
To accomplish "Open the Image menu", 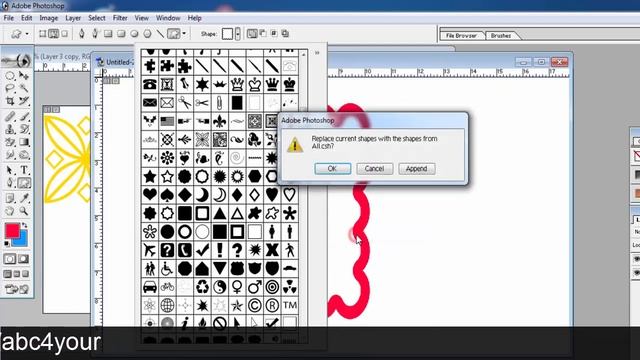I will (x=49, y=18).
